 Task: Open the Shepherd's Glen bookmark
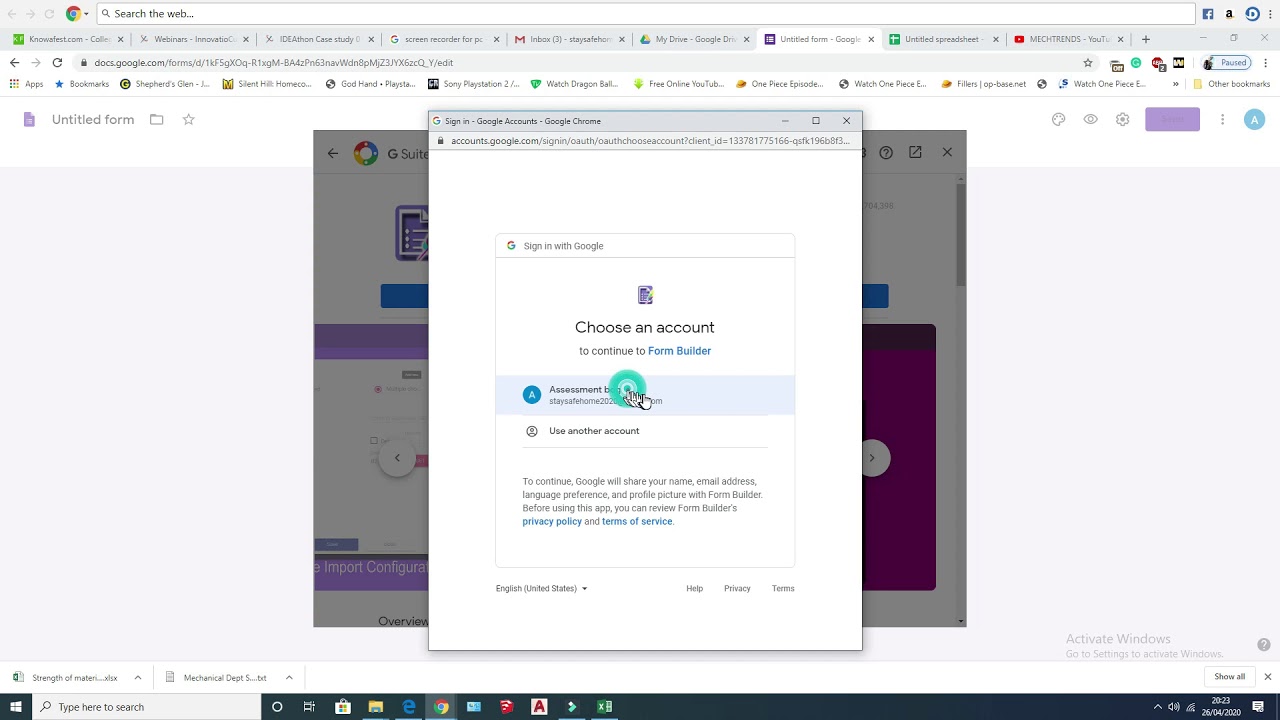[x=165, y=84]
